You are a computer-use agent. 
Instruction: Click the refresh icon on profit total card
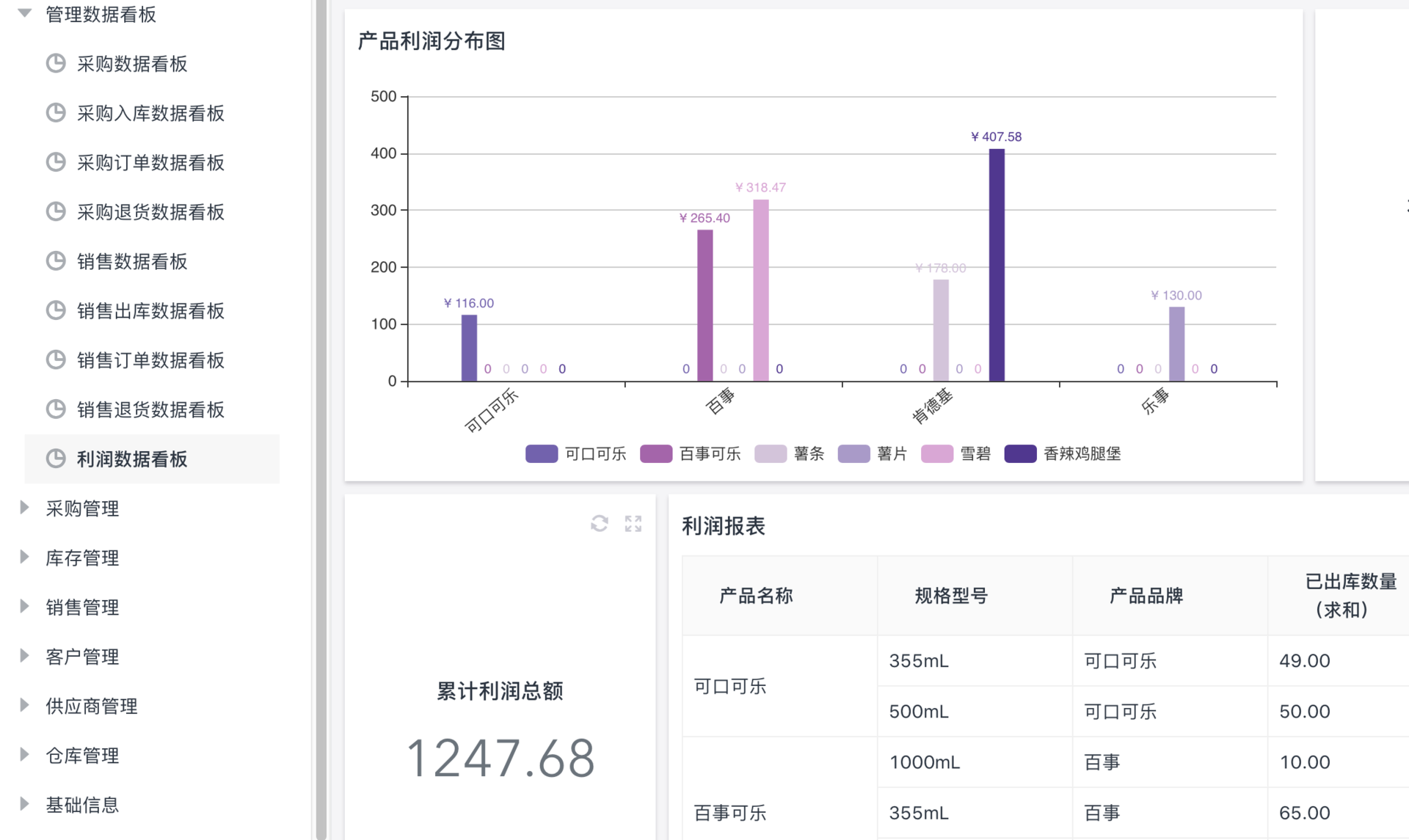[599, 523]
